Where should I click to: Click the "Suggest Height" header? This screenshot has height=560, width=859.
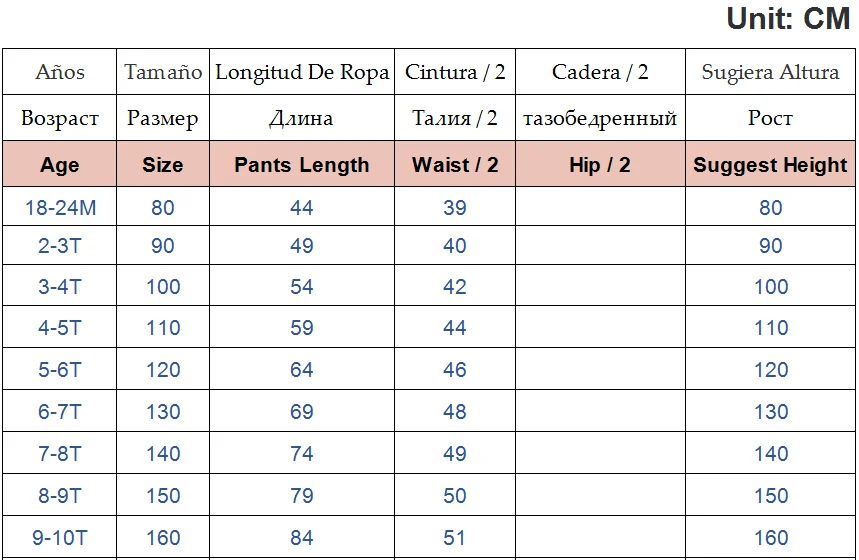(770, 165)
